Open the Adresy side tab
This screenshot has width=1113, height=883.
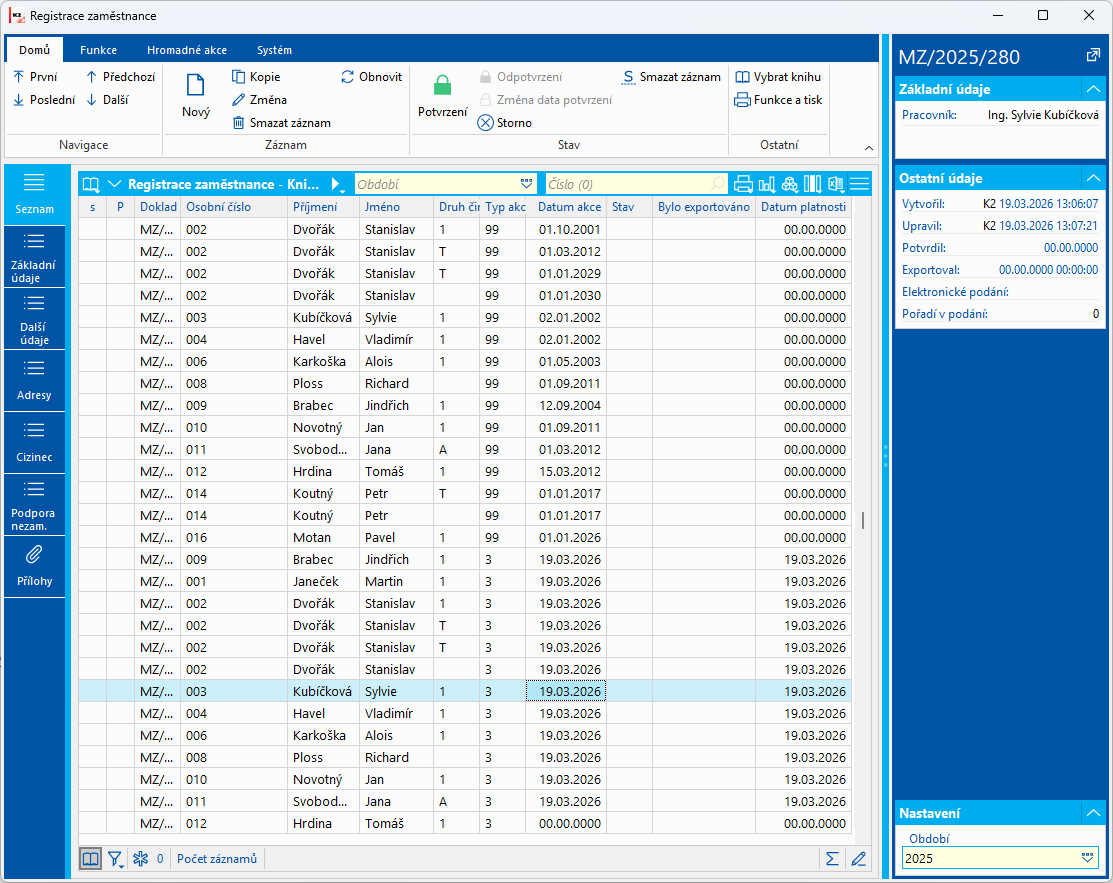point(34,380)
